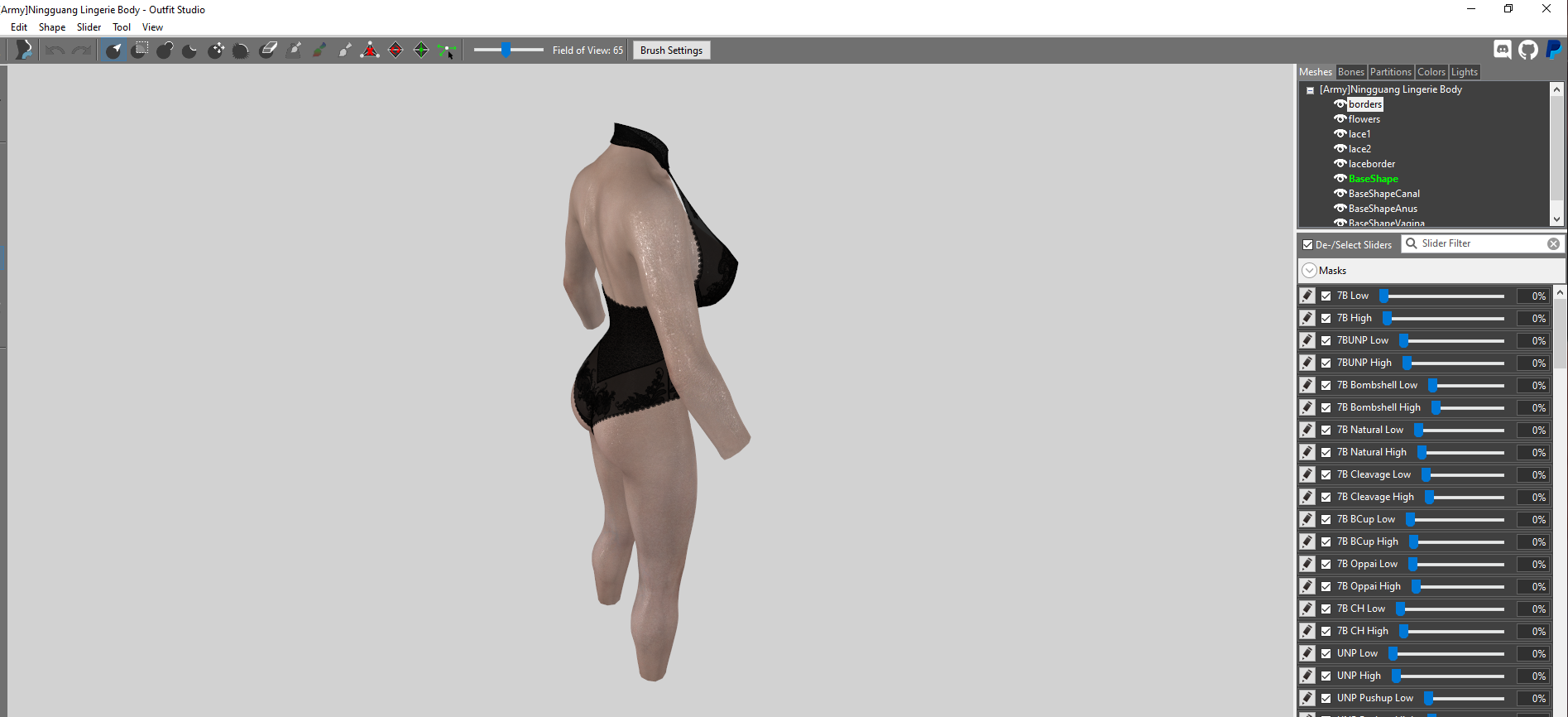Open the Slider menu
Viewport: 1568px width, 717px height.
click(89, 27)
